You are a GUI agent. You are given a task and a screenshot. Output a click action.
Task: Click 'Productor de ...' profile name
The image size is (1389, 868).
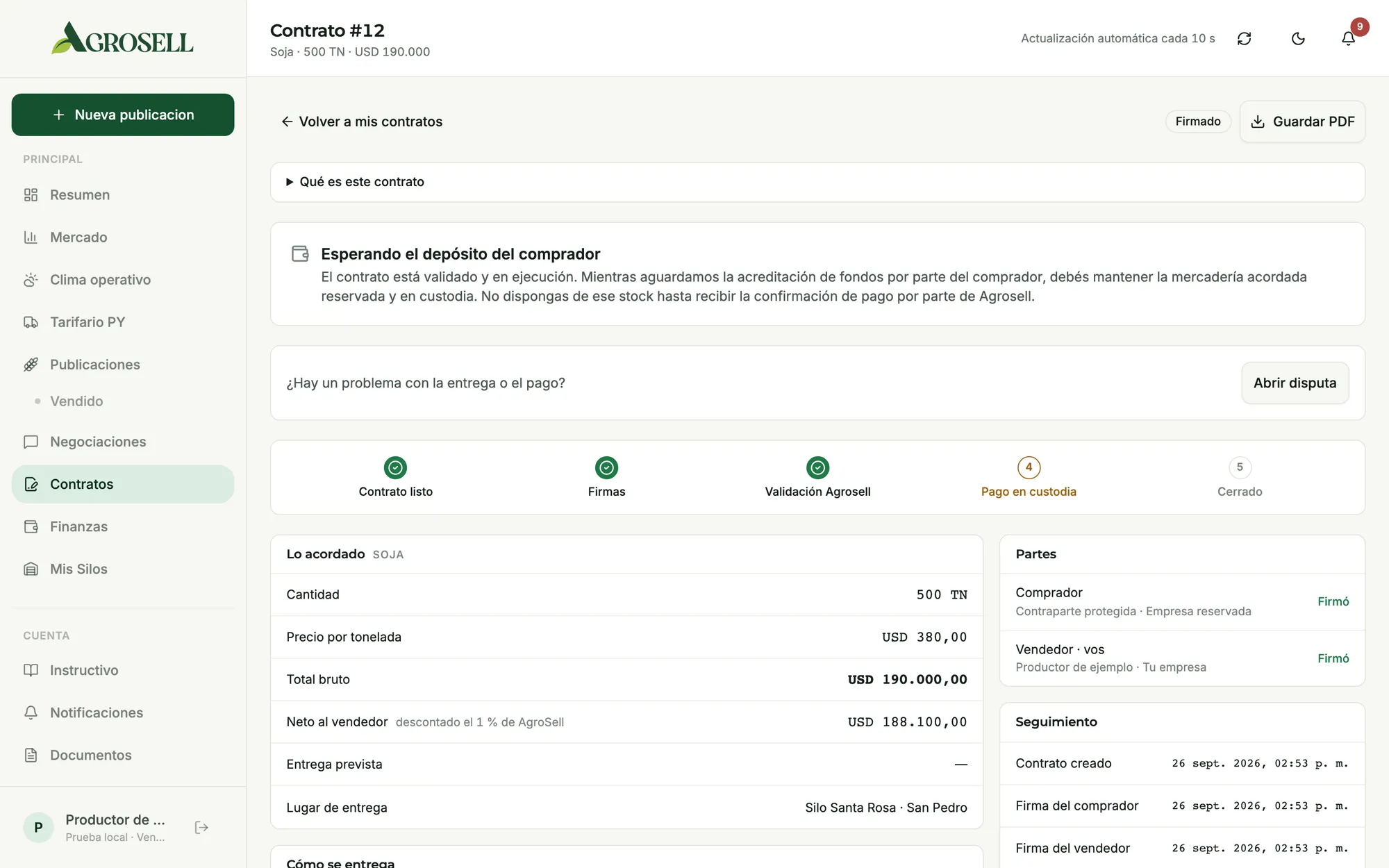115,819
